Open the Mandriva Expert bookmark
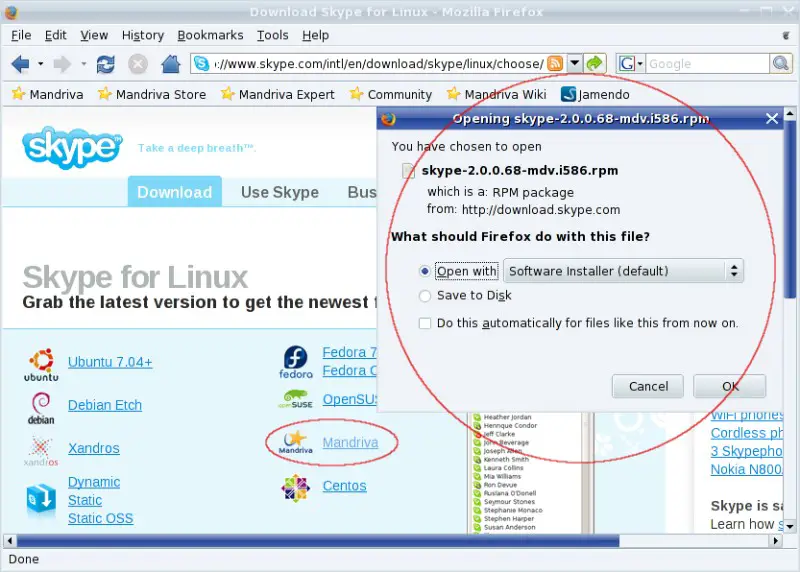The image size is (800, 572). 278,94
